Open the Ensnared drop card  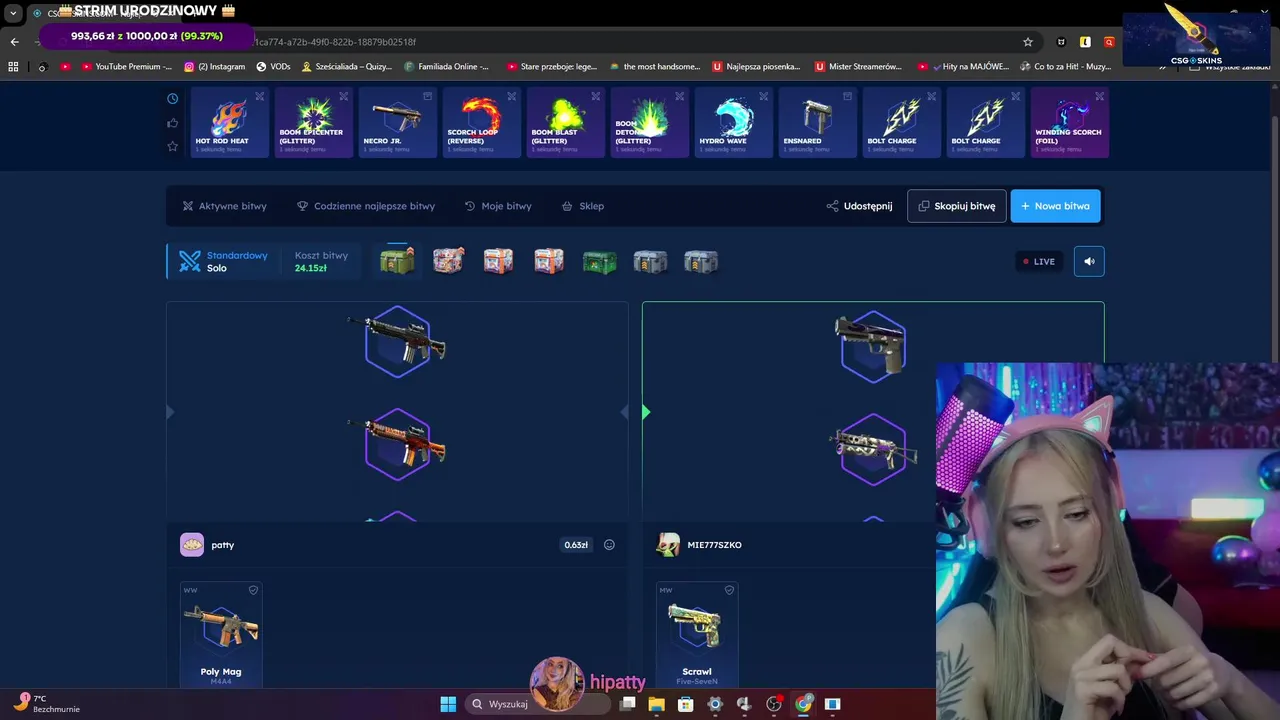tap(818, 122)
